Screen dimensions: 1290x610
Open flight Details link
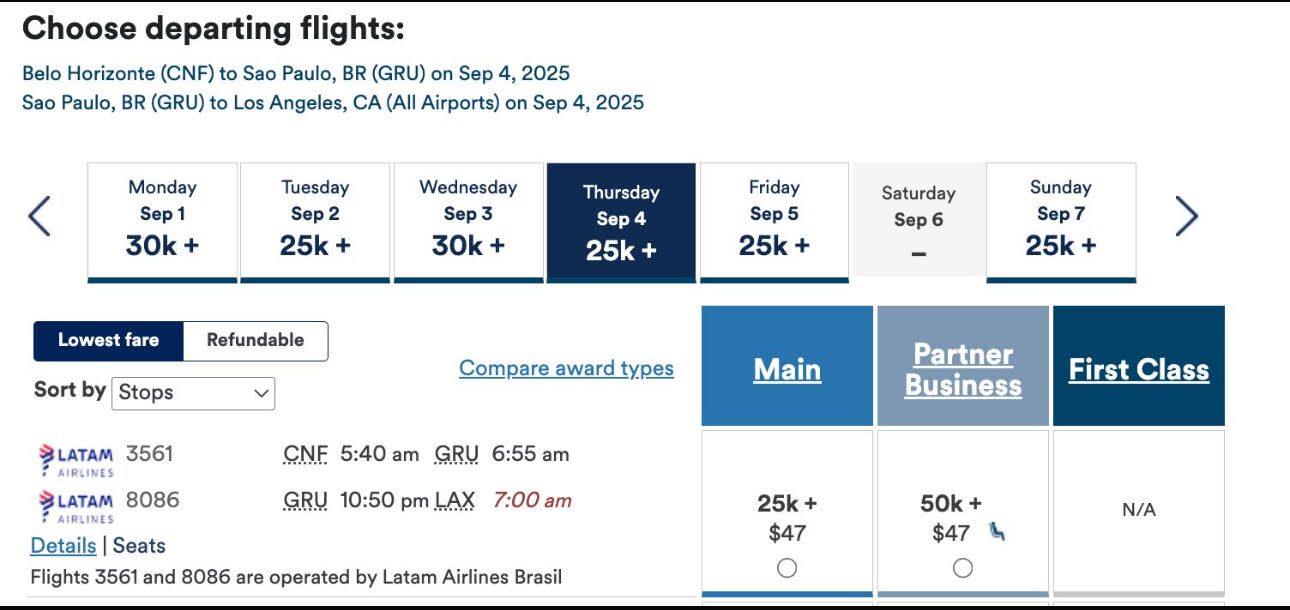click(63, 546)
